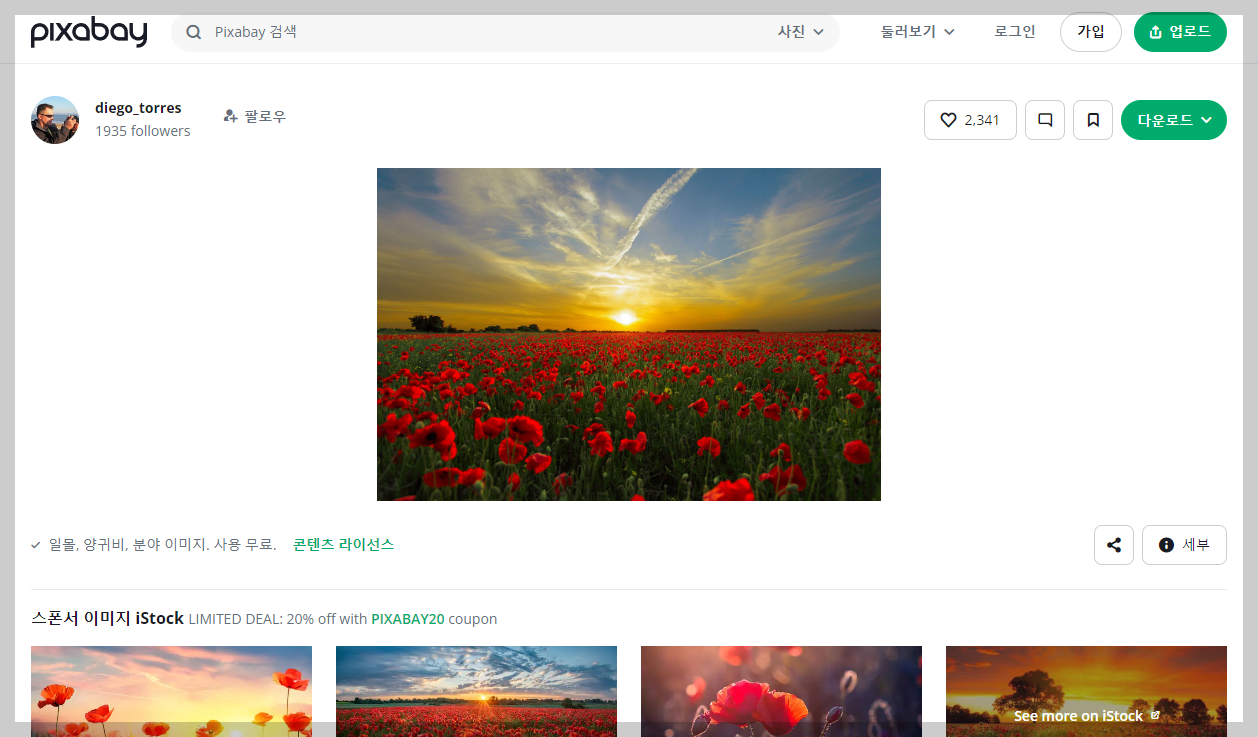Open the Pixabay logo home link
Viewport: 1258px width, 737px height.
[89, 32]
